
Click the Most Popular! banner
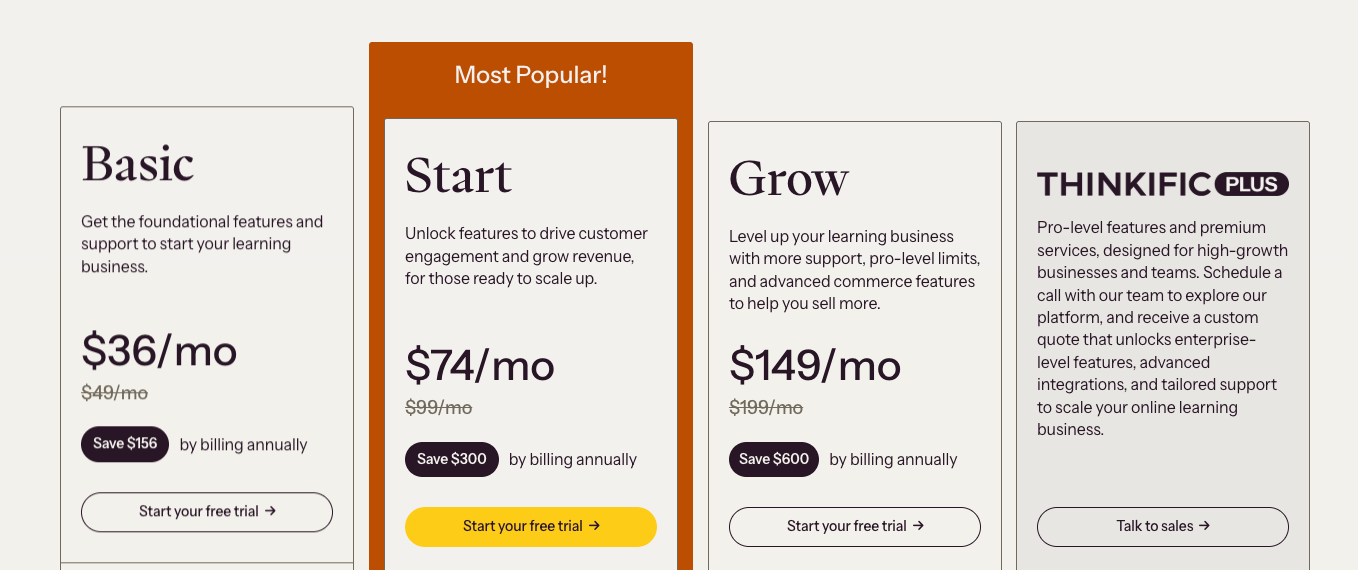click(530, 75)
